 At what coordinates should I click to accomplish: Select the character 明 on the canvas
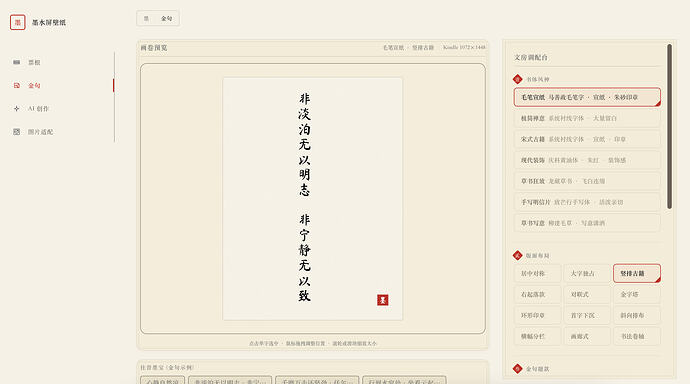[x=305, y=175]
